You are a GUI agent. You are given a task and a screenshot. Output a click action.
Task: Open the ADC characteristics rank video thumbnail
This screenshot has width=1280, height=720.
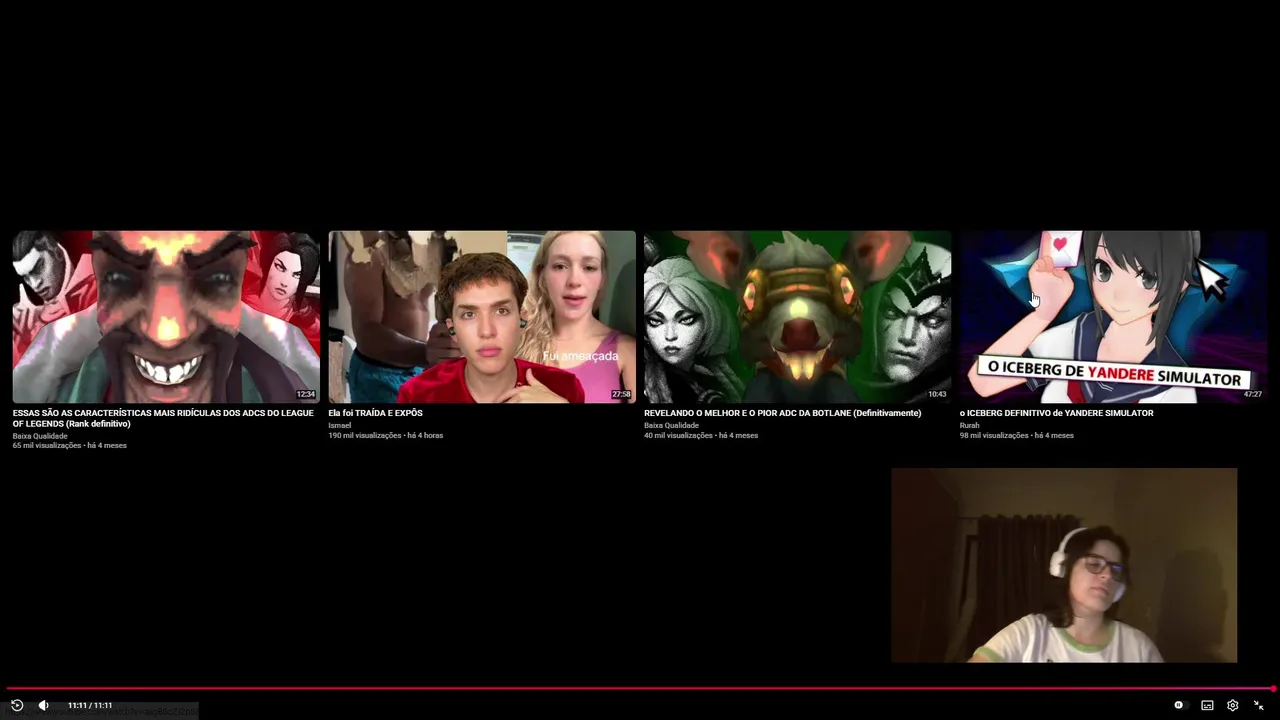point(166,317)
